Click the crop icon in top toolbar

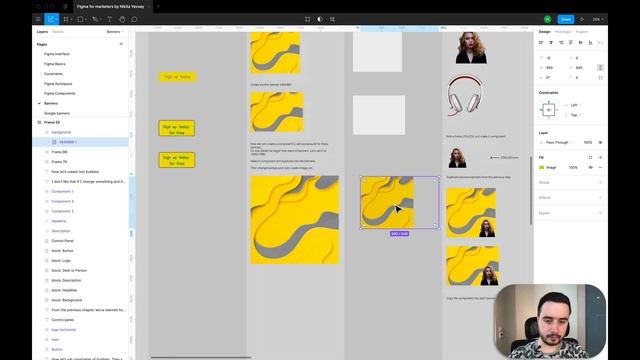(332, 19)
